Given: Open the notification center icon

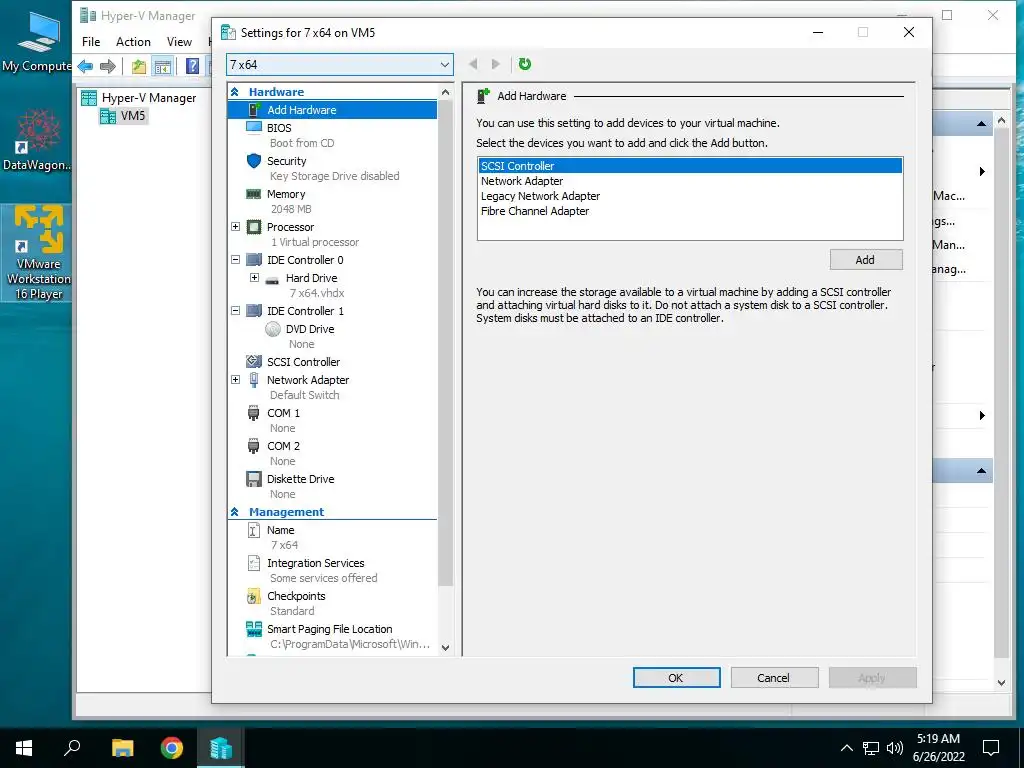Looking at the screenshot, I should click(991, 748).
